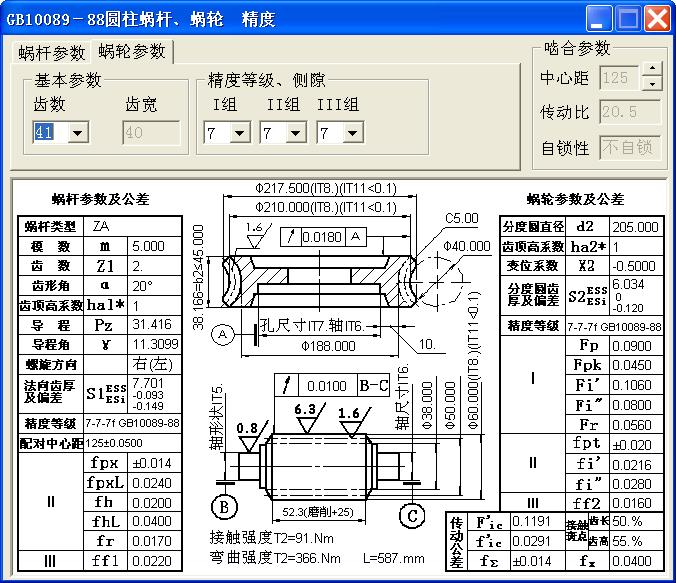Click the 6.3 surface roughness symbol
This screenshot has height=583, width=676.
(309, 417)
